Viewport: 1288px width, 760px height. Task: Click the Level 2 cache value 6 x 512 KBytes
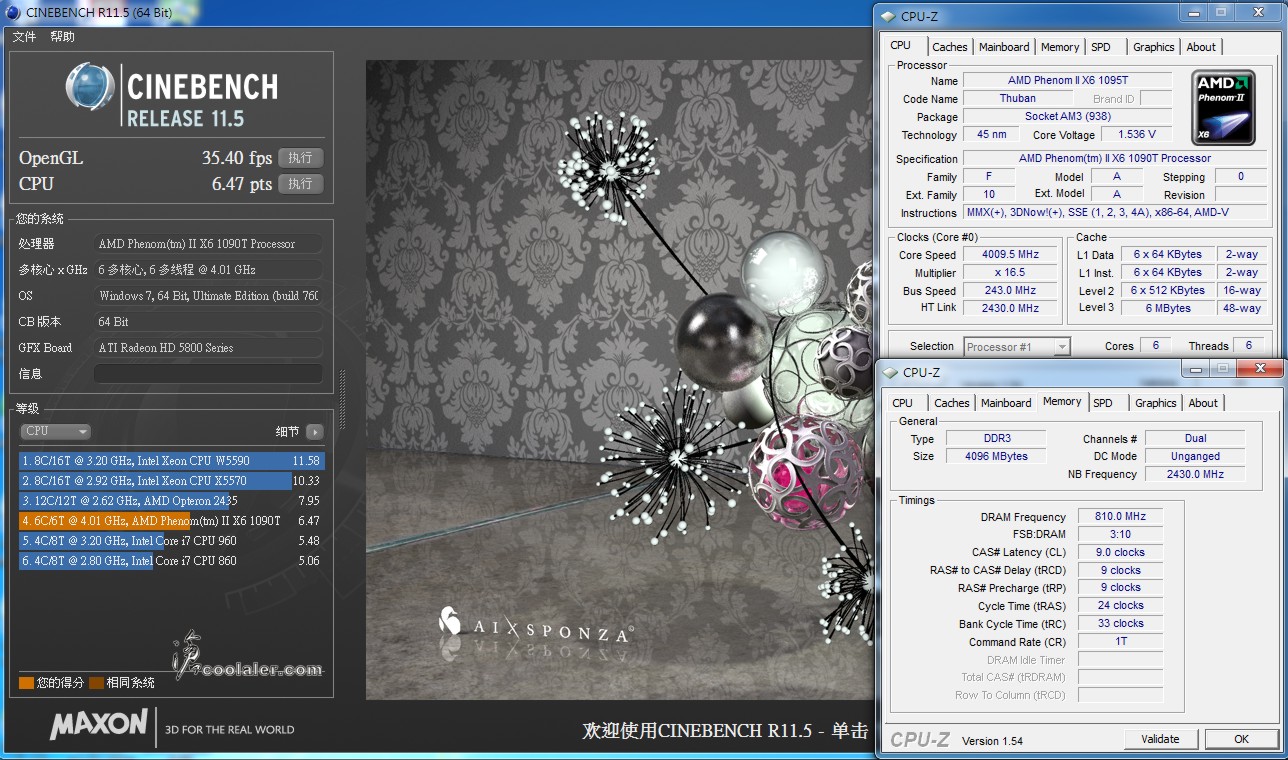[x=1167, y=291]
